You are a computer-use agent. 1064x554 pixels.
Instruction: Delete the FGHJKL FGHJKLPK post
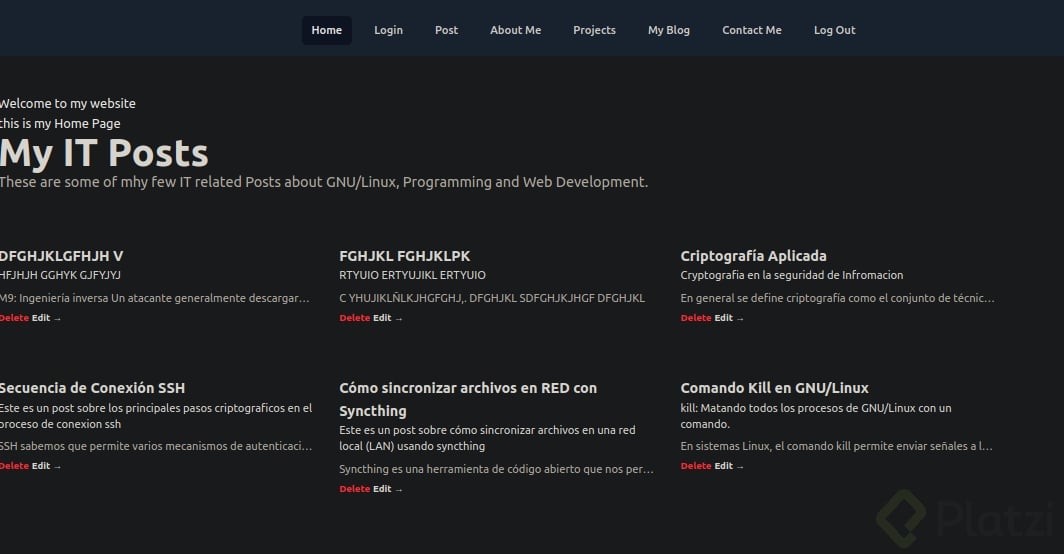click(355, 318)
